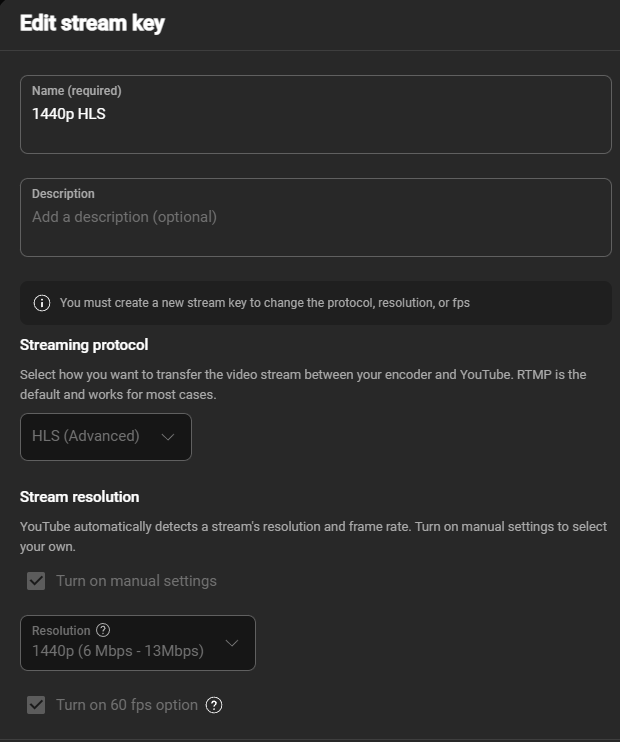
Task: Click the "Turn on manual settings" label text
Action: [136, 581]
